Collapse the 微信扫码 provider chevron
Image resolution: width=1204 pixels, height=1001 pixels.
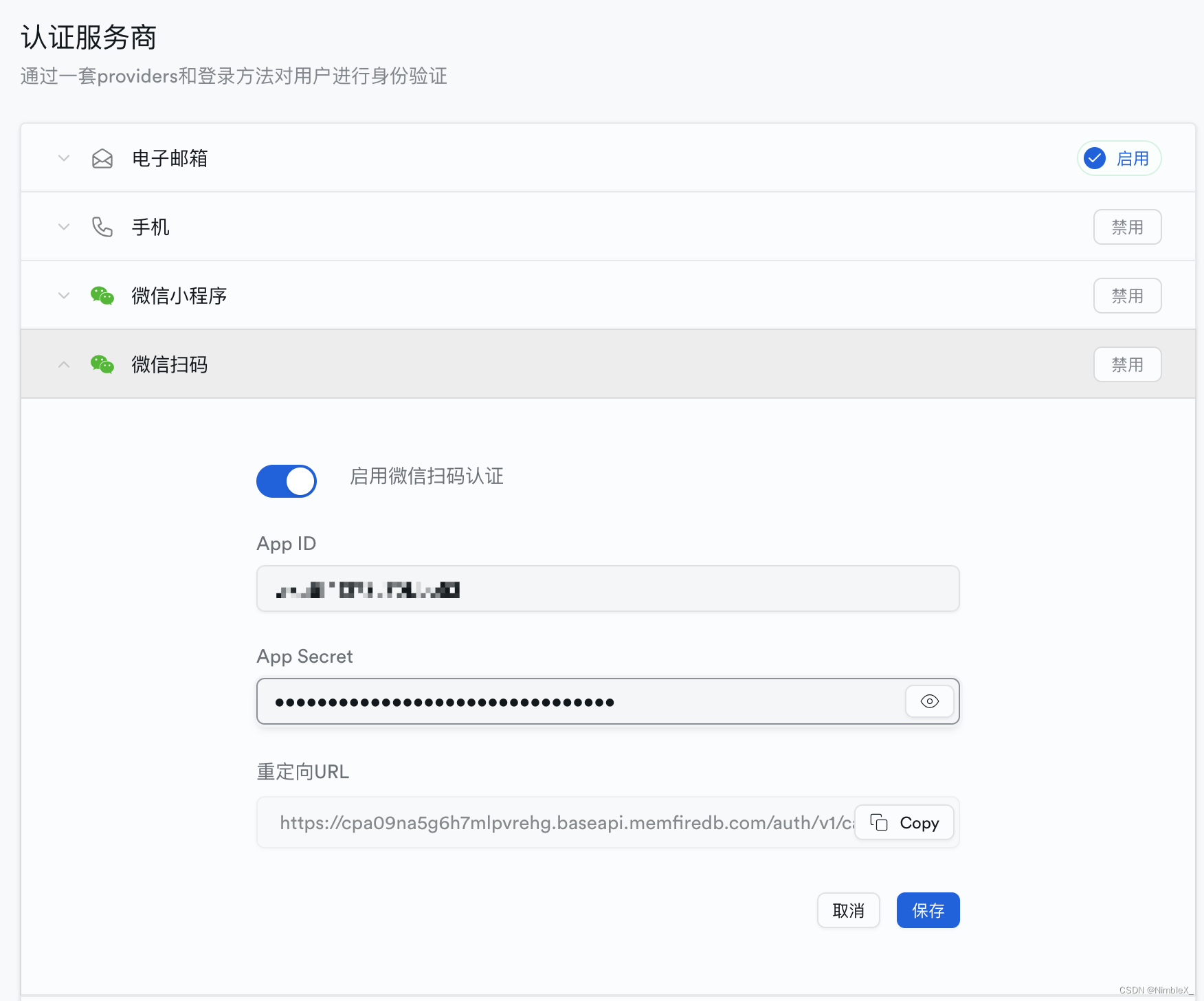coord(64,364)
